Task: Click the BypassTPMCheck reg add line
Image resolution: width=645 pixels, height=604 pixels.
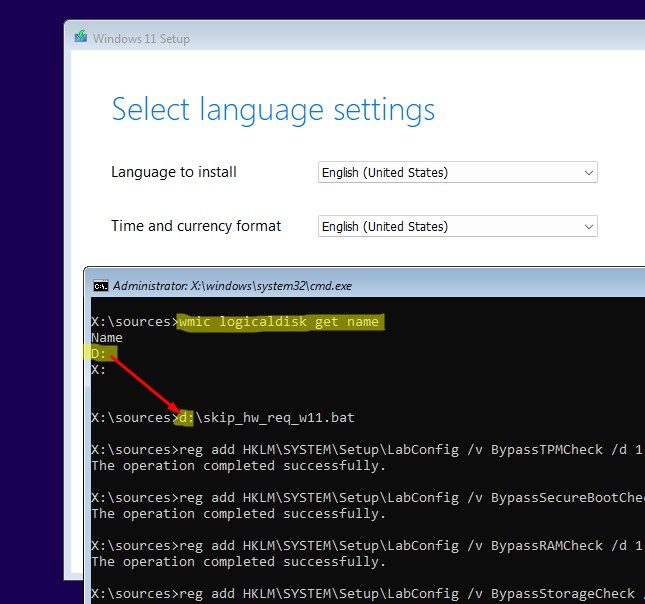Action: tap(360, 449)
